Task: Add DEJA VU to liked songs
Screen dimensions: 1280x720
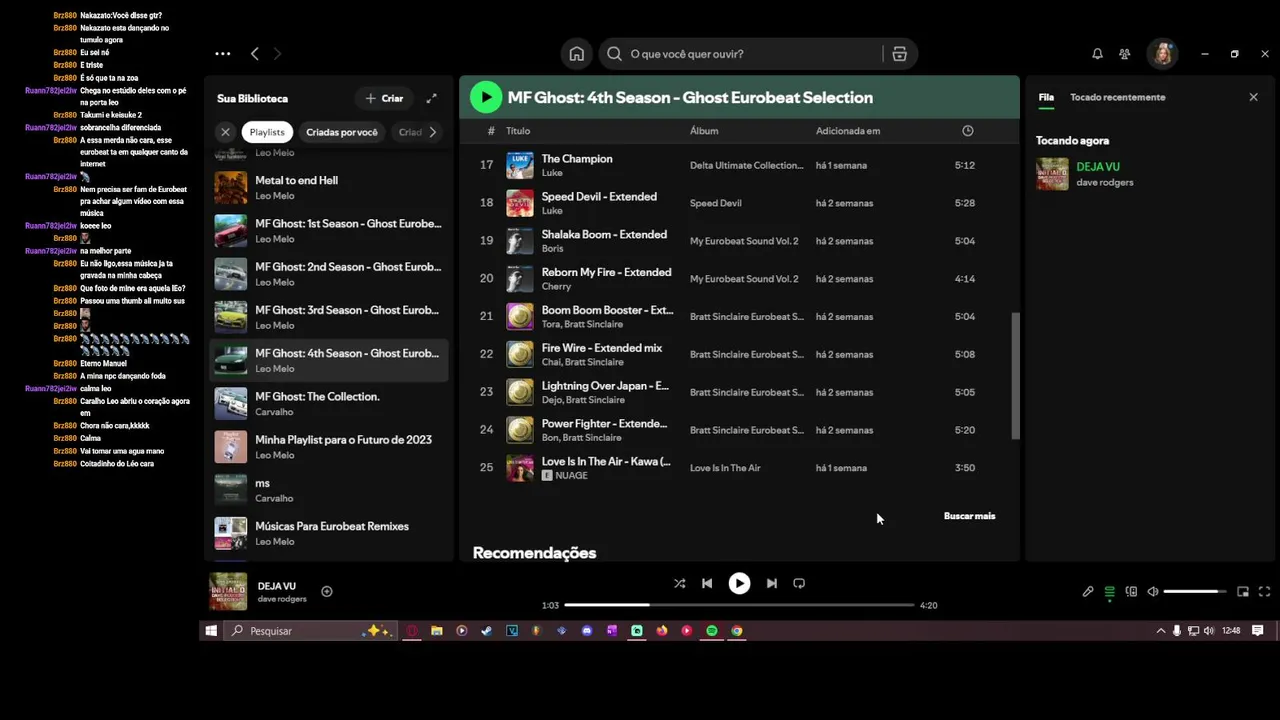Action: pyautogui.click(x=327, y=592)
